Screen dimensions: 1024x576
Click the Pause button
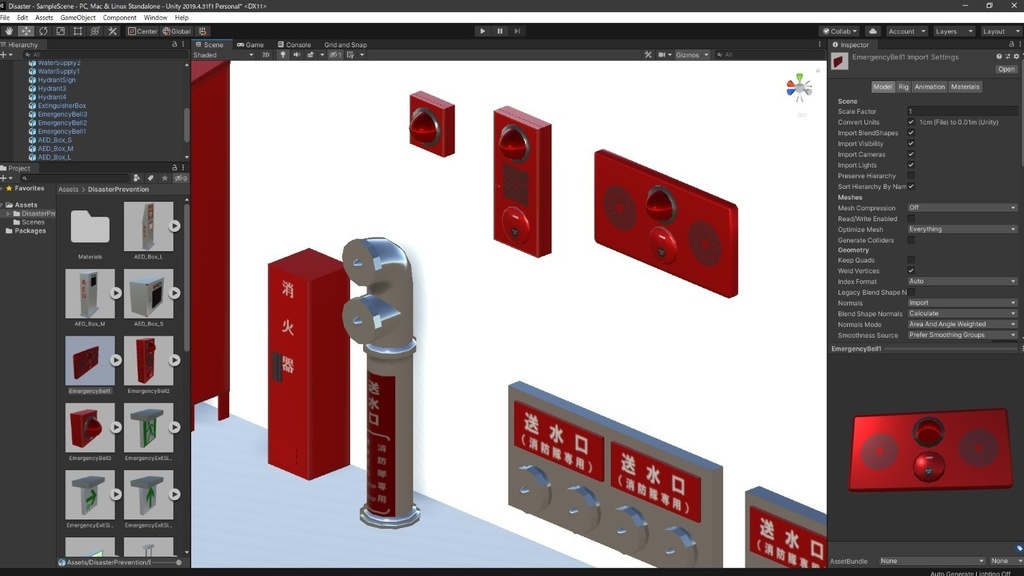coord(500,31)
